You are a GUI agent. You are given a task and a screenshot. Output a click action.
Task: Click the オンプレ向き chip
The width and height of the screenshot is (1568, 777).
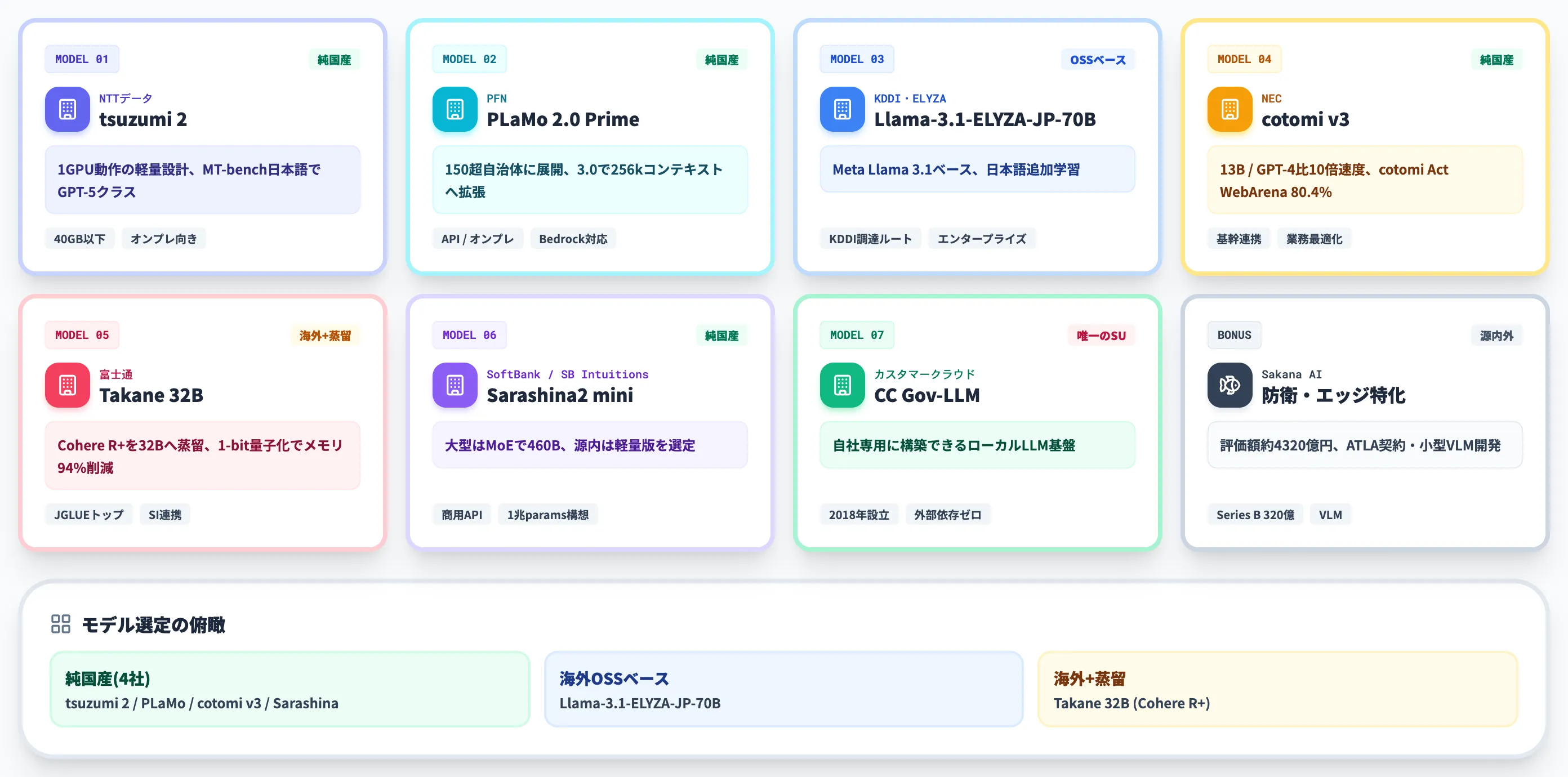pyautogui.click(x=164, y=239)
